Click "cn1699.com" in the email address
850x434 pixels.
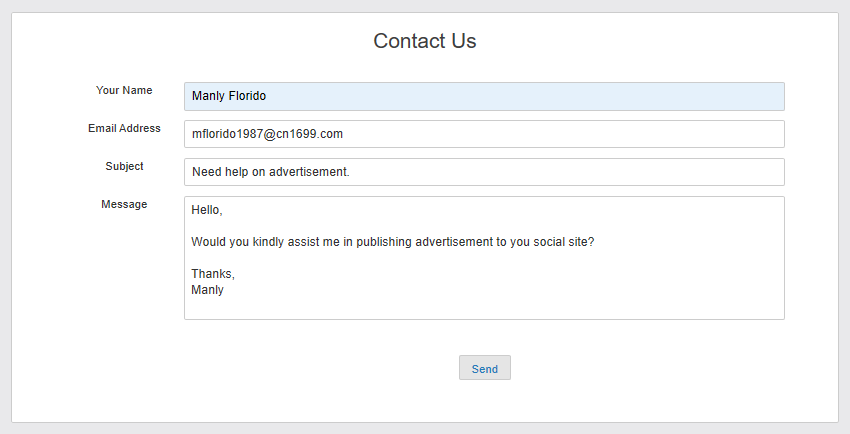click(x=309, y=134)
